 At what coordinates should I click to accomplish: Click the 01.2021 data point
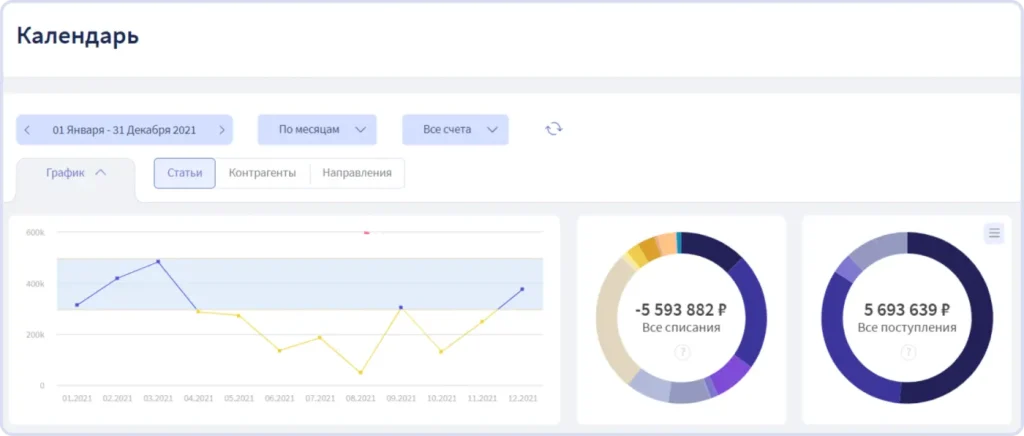tap(77, 305)
